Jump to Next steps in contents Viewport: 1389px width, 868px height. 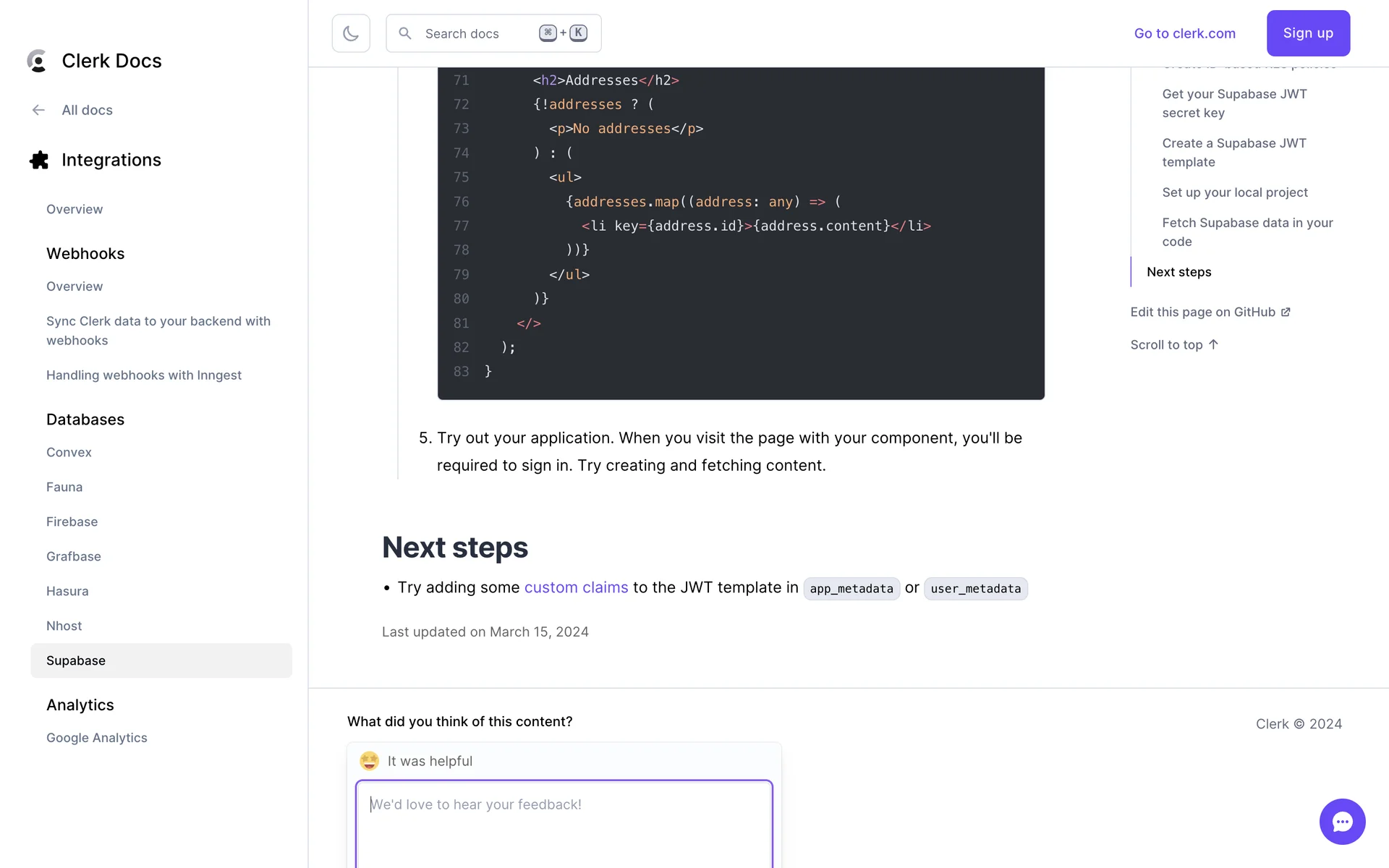coord(1178,272)
